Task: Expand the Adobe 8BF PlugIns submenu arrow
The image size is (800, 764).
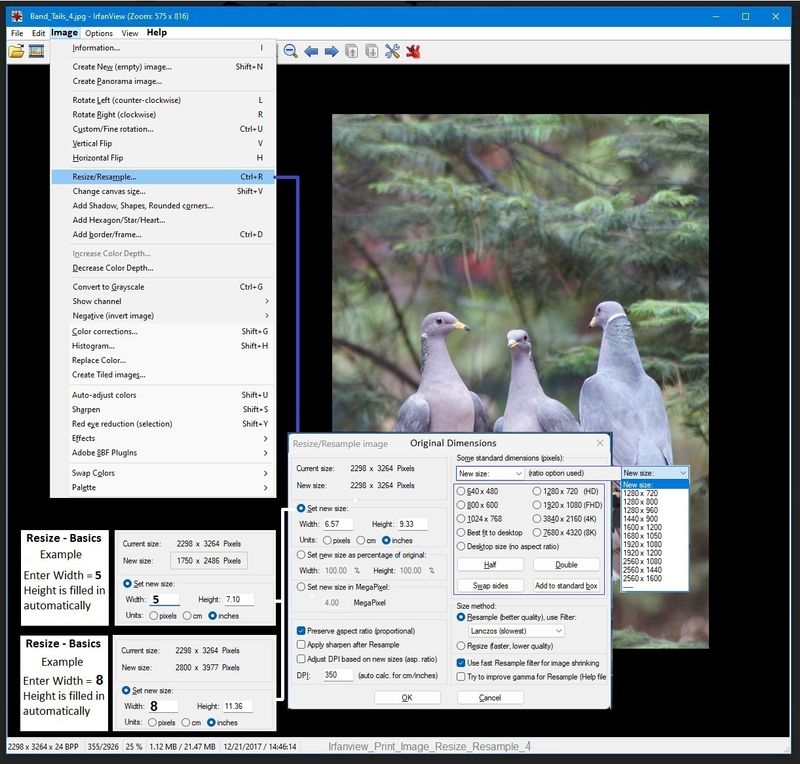Action: [x=265, y=453]
